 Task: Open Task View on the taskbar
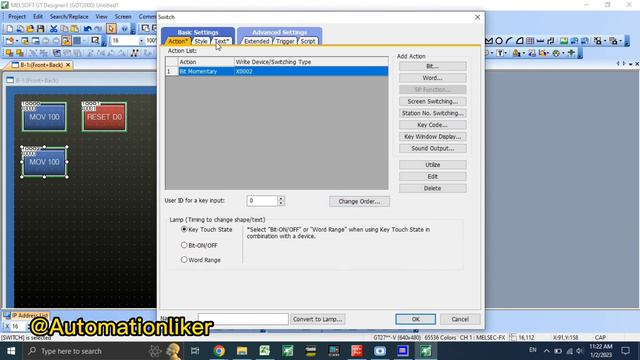pyautogui.click(x=195, y=351)
